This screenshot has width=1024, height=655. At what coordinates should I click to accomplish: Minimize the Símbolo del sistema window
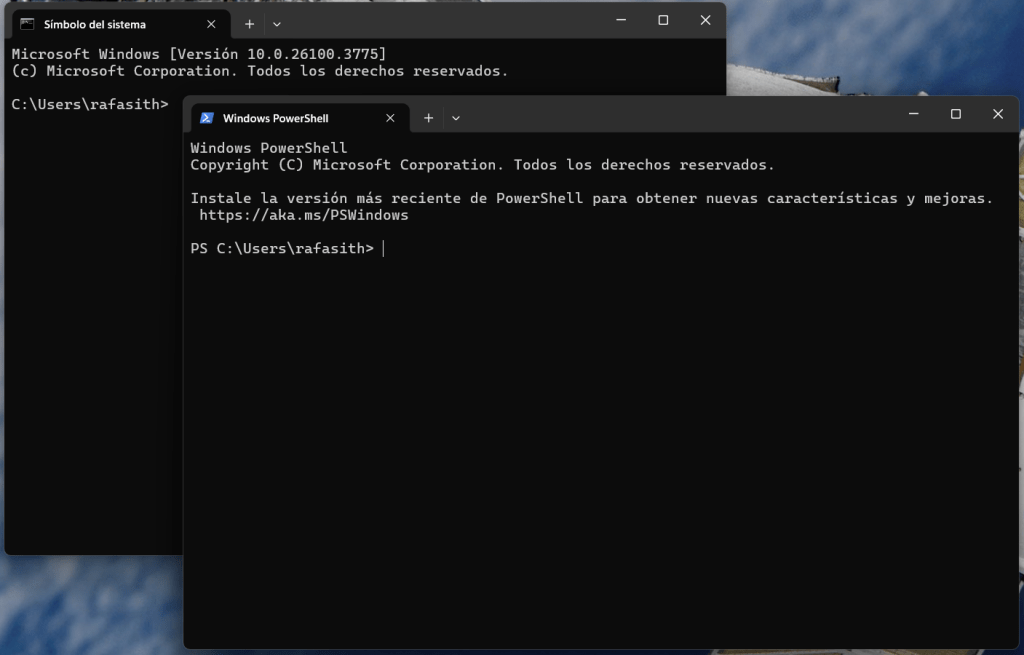[621, 20]
